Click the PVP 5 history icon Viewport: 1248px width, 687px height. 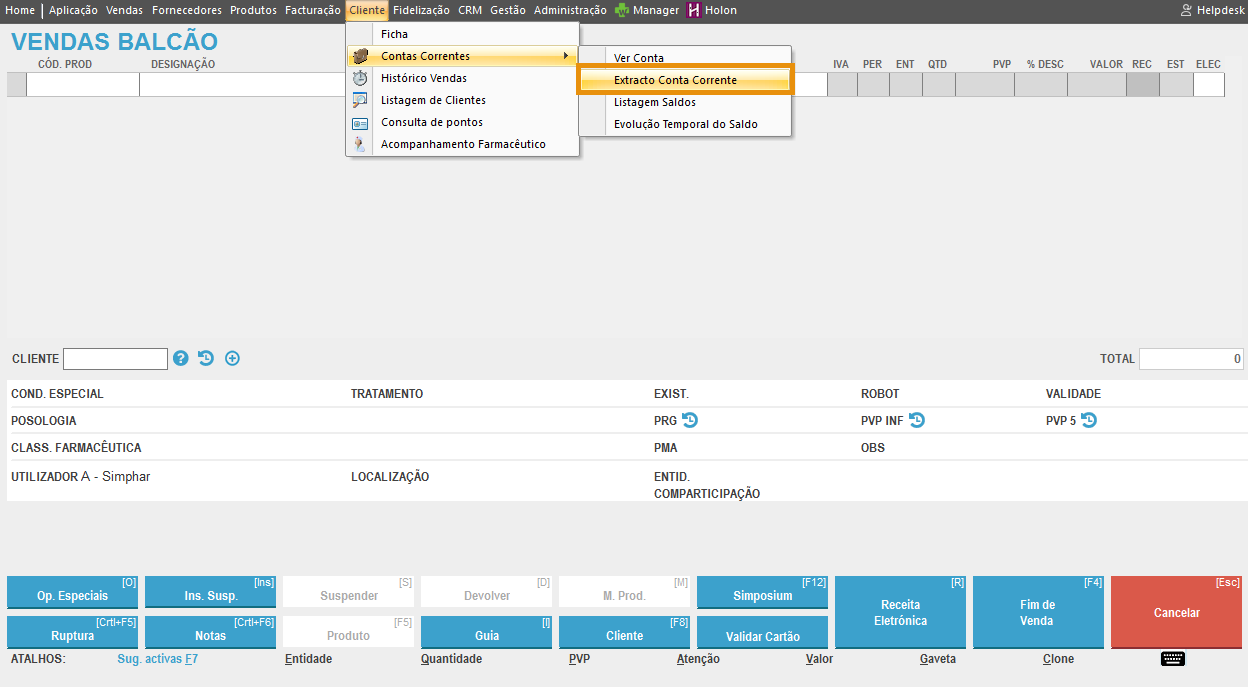[1089, 420]
